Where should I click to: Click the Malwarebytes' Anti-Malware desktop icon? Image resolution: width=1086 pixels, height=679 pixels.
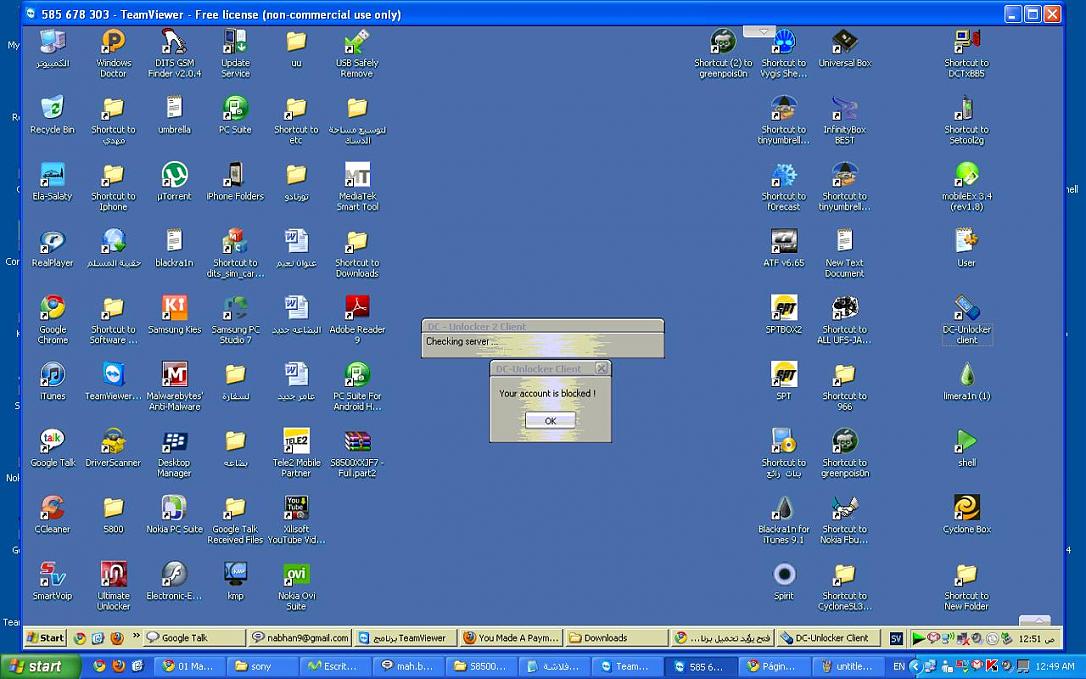pos(174,376)
